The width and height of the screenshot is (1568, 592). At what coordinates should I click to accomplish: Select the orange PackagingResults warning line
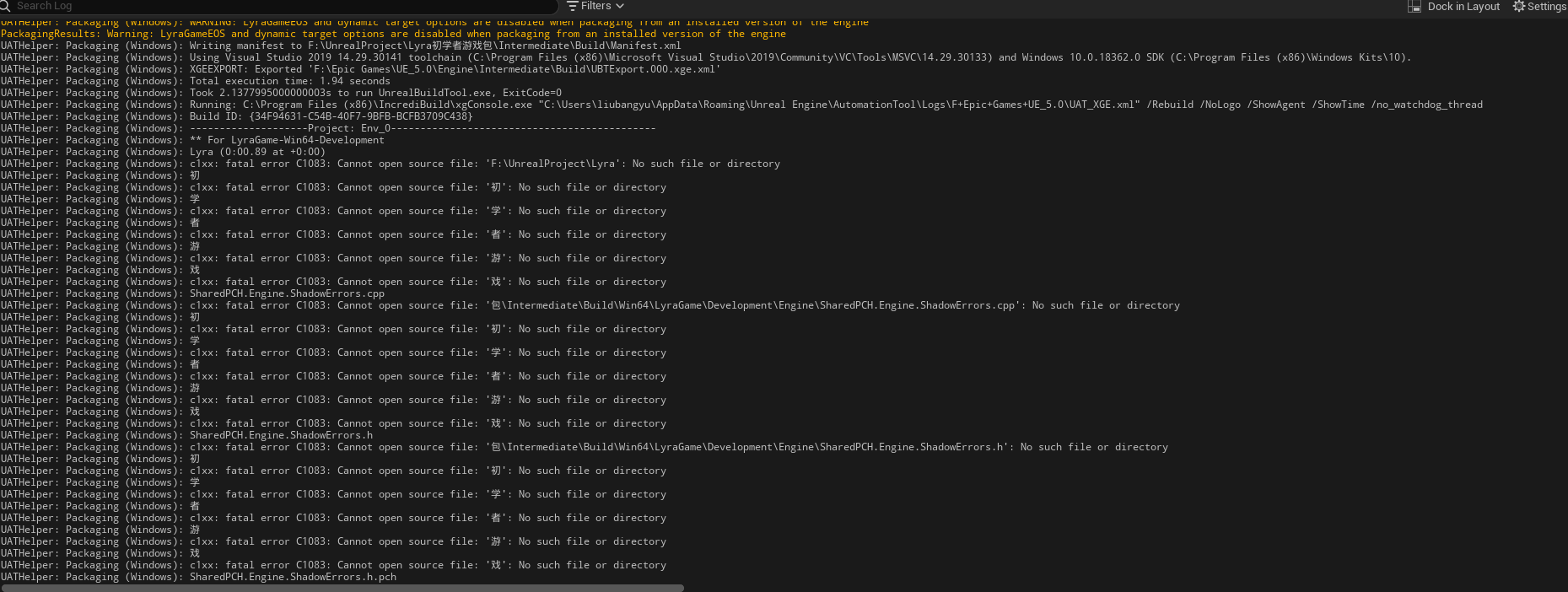pyautogui.click(x=393, y=34)
